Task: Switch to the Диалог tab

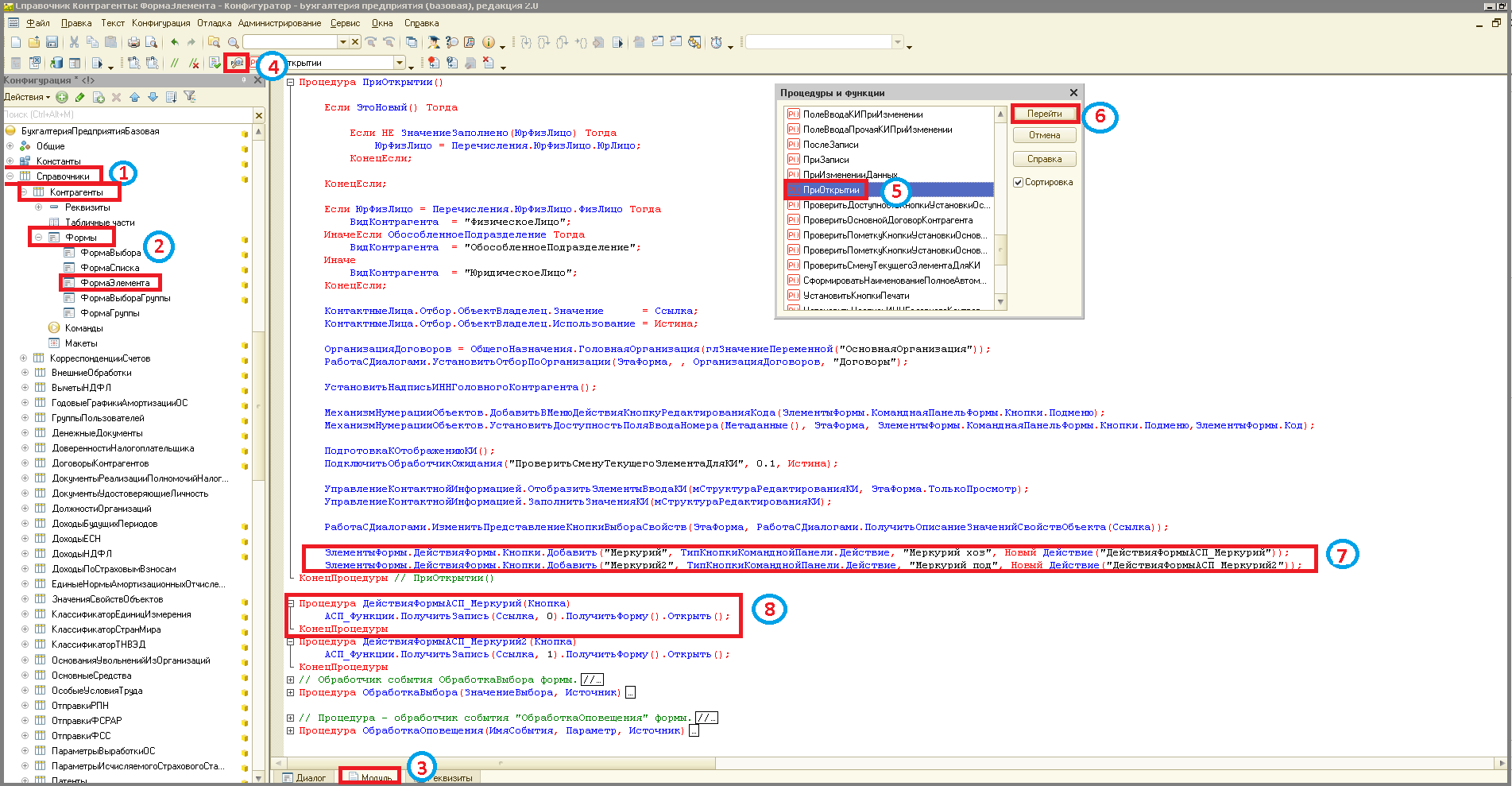Action: click(x=304, y=777)
